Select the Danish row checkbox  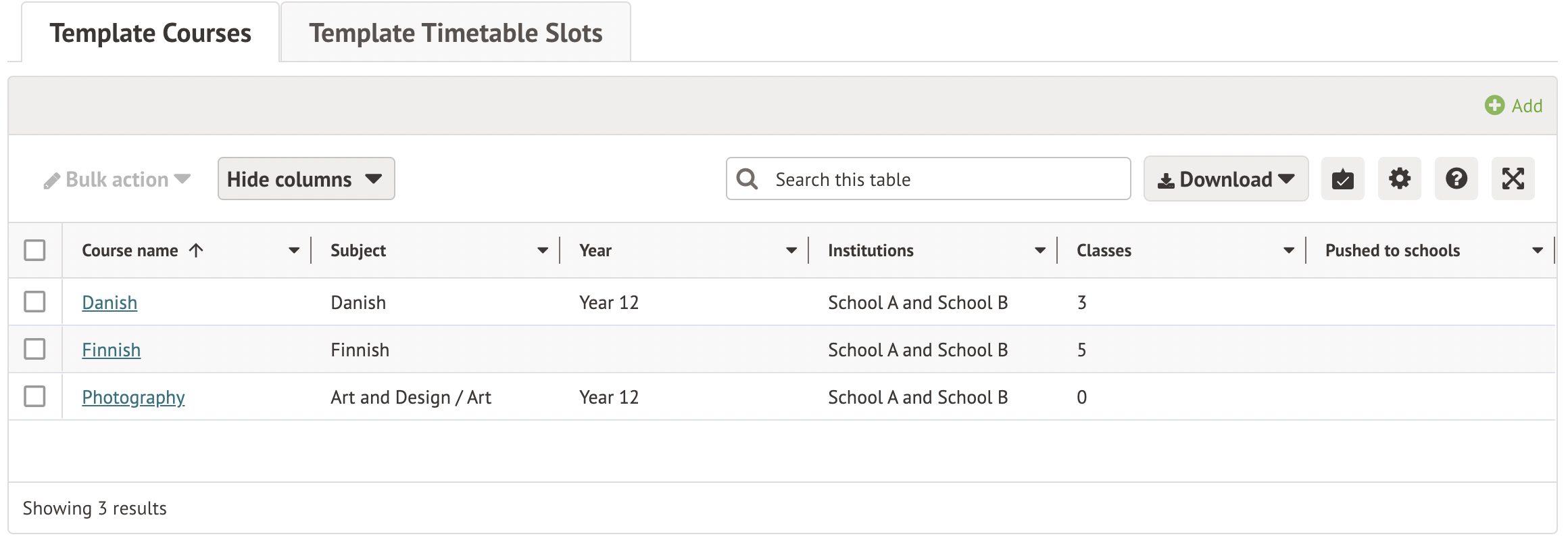pyautogui.click(x=34, y=302)
